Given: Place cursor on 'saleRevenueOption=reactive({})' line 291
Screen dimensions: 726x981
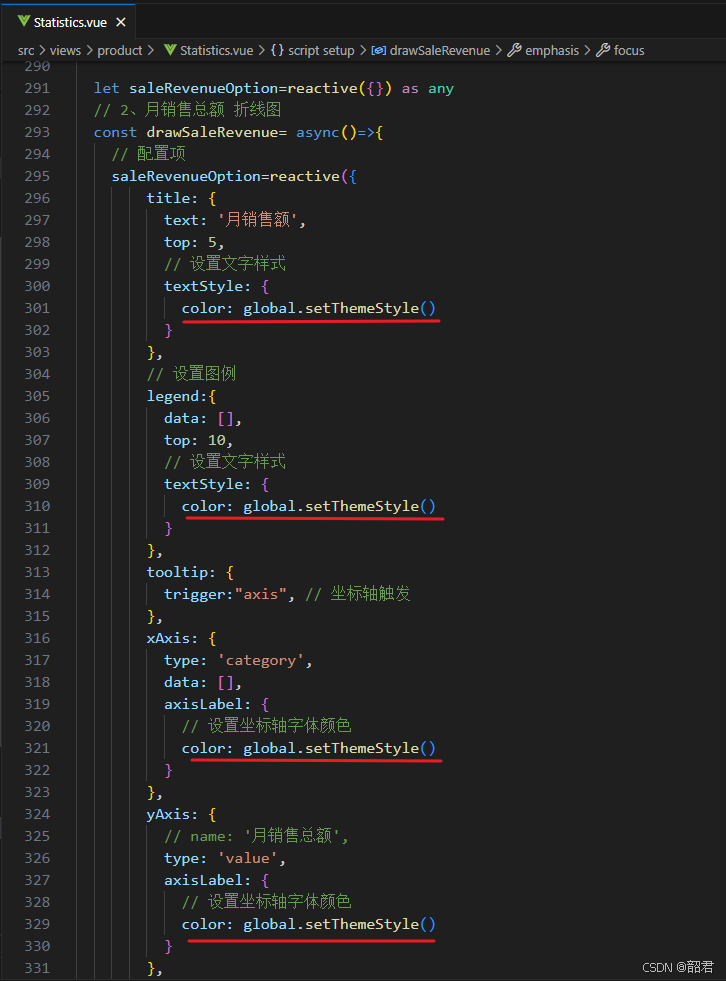Looking at the screenshot, I should pos(260,88).
